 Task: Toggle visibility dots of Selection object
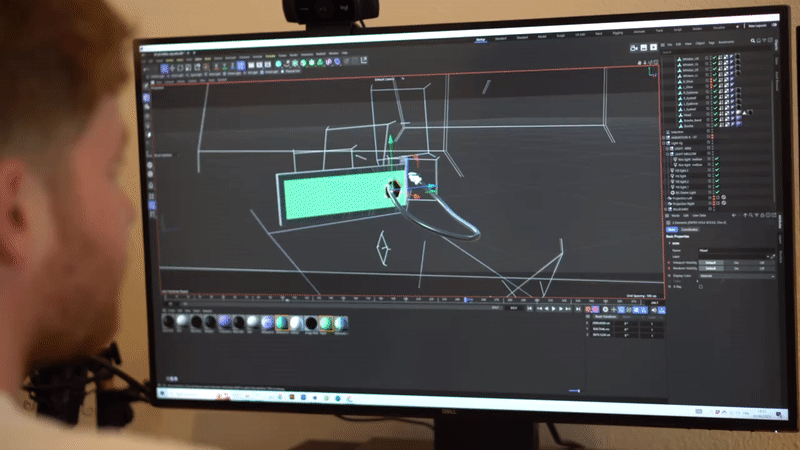point(712,131)
